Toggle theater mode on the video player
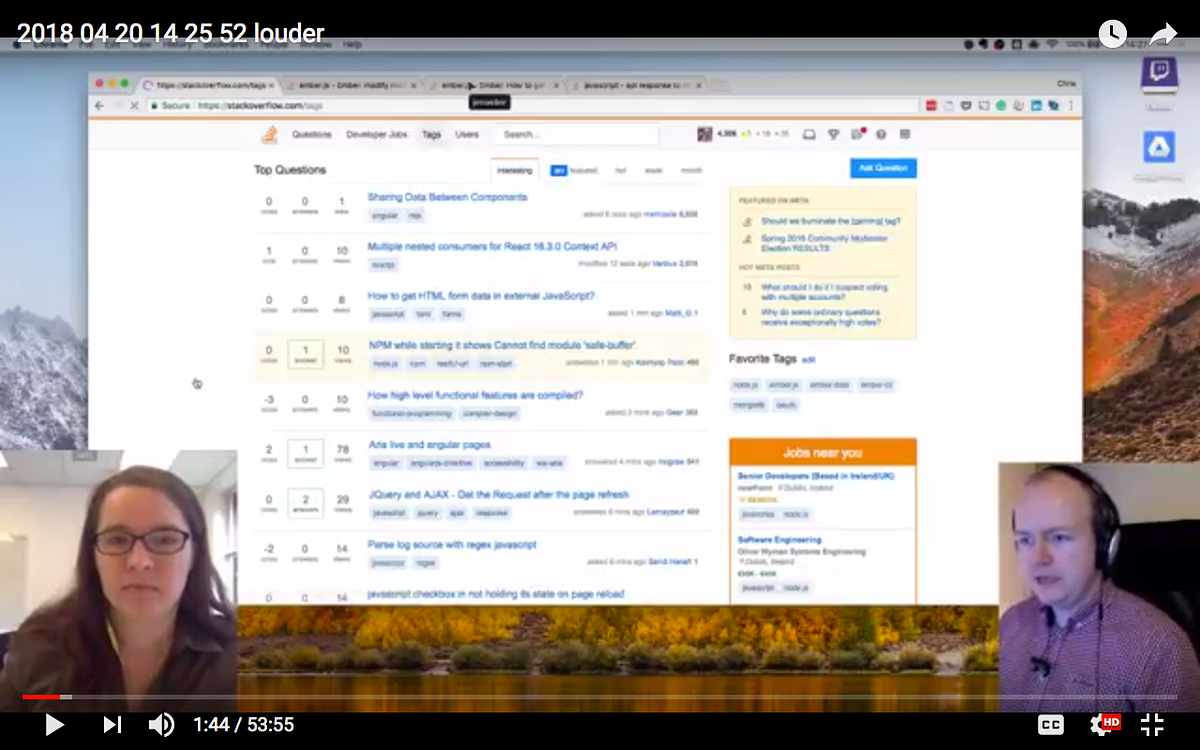 1151,724
